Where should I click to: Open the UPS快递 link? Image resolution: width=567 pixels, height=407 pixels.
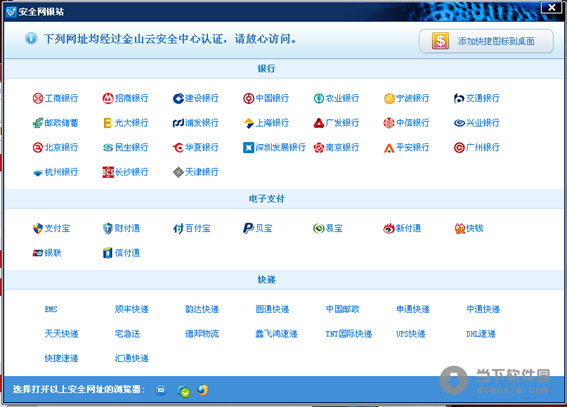click(x=411, y=334)
